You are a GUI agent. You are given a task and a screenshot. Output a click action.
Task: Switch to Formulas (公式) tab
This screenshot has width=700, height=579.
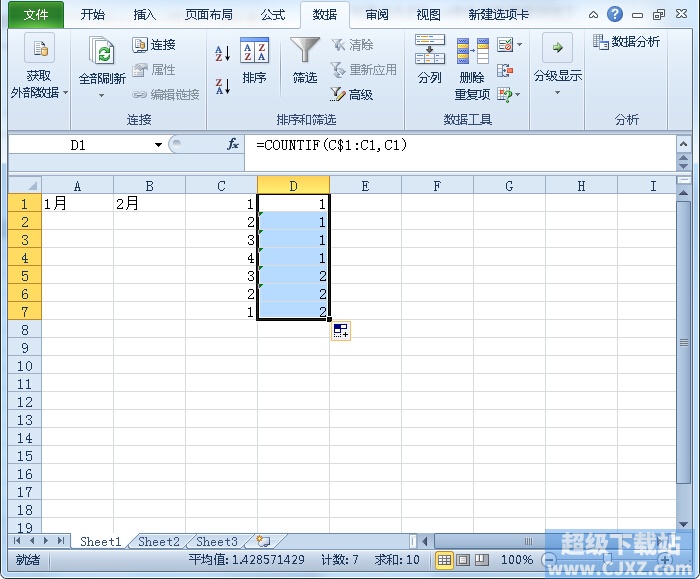click(x=273, y=15)
